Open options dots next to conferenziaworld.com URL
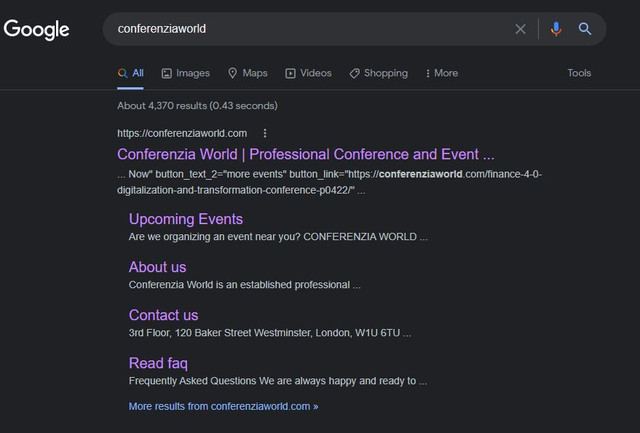Viewport: 640px width, 433px height. point(265,133)
